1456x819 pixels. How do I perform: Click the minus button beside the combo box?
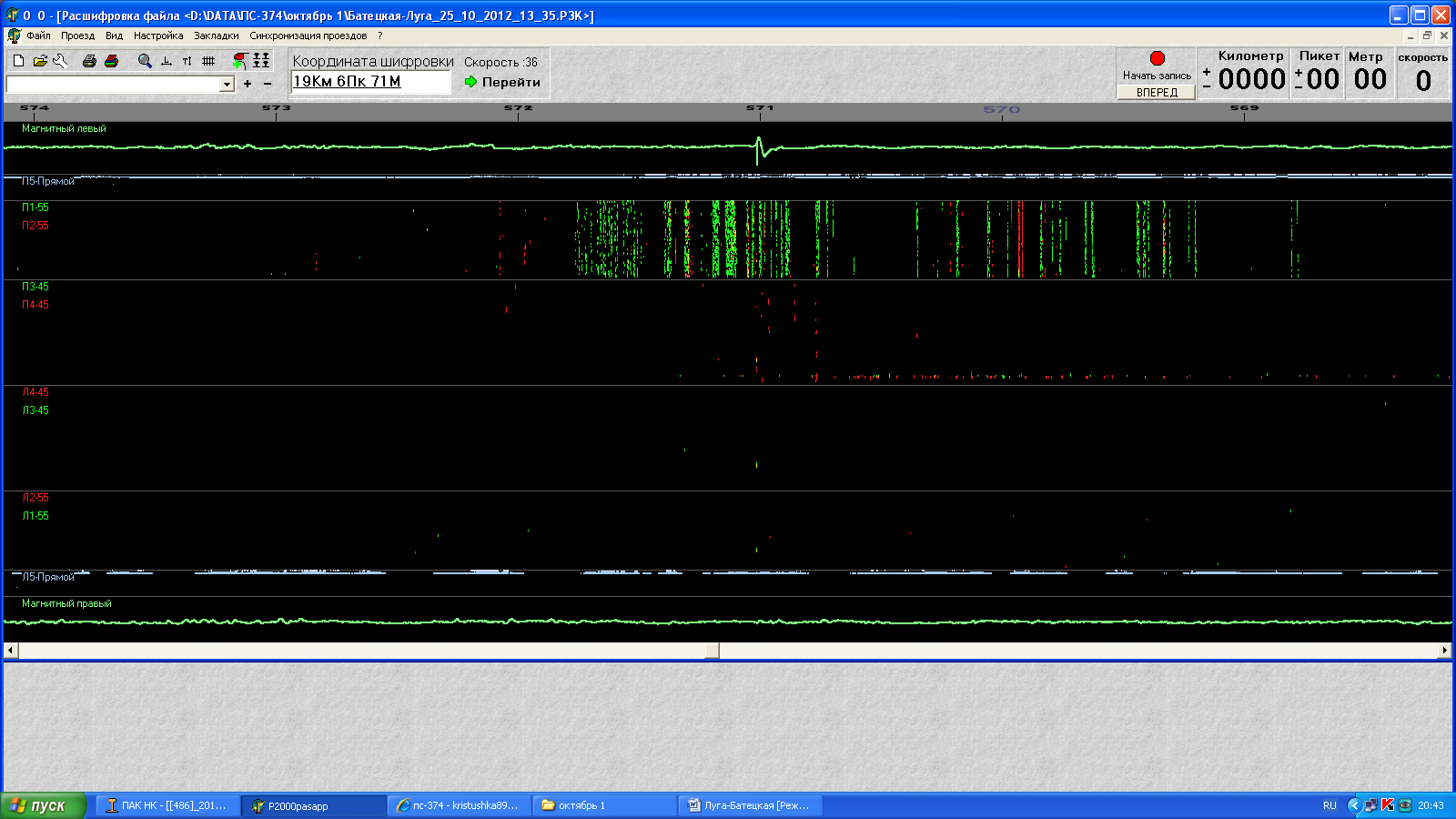pyautogui.click(x=268, y=84)
